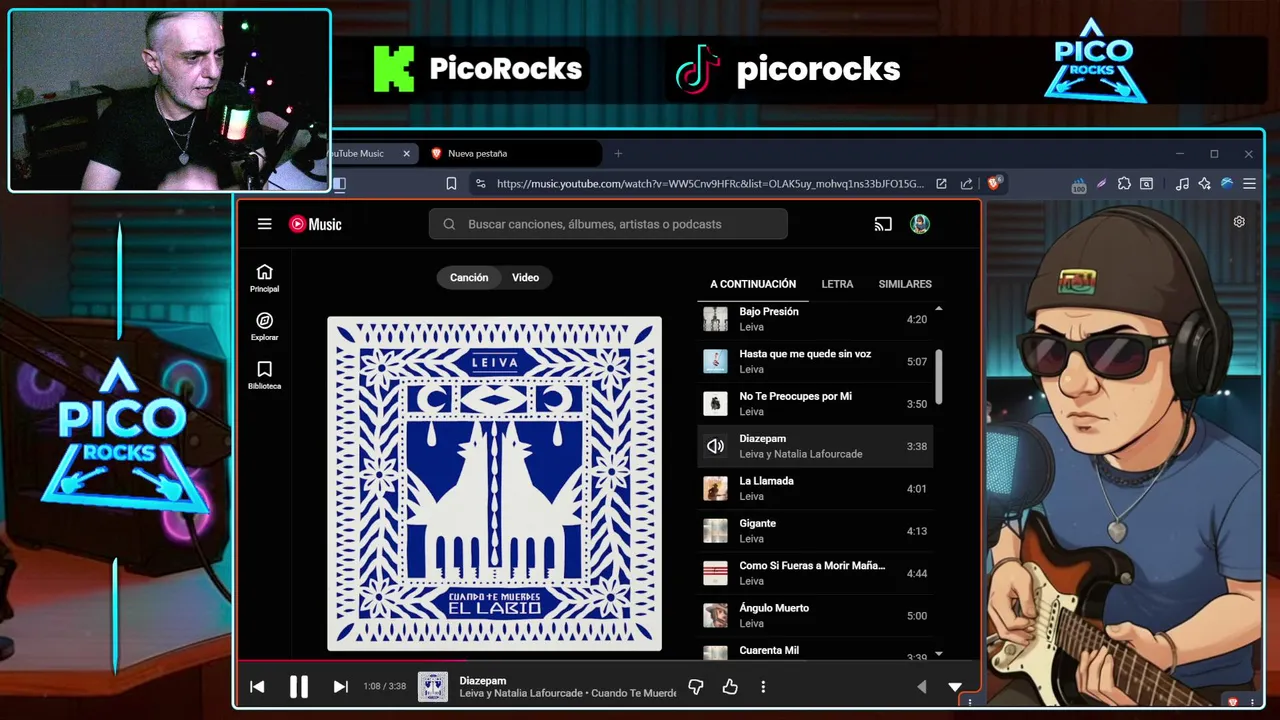Open the SIMILARES tab

point(905,284)
